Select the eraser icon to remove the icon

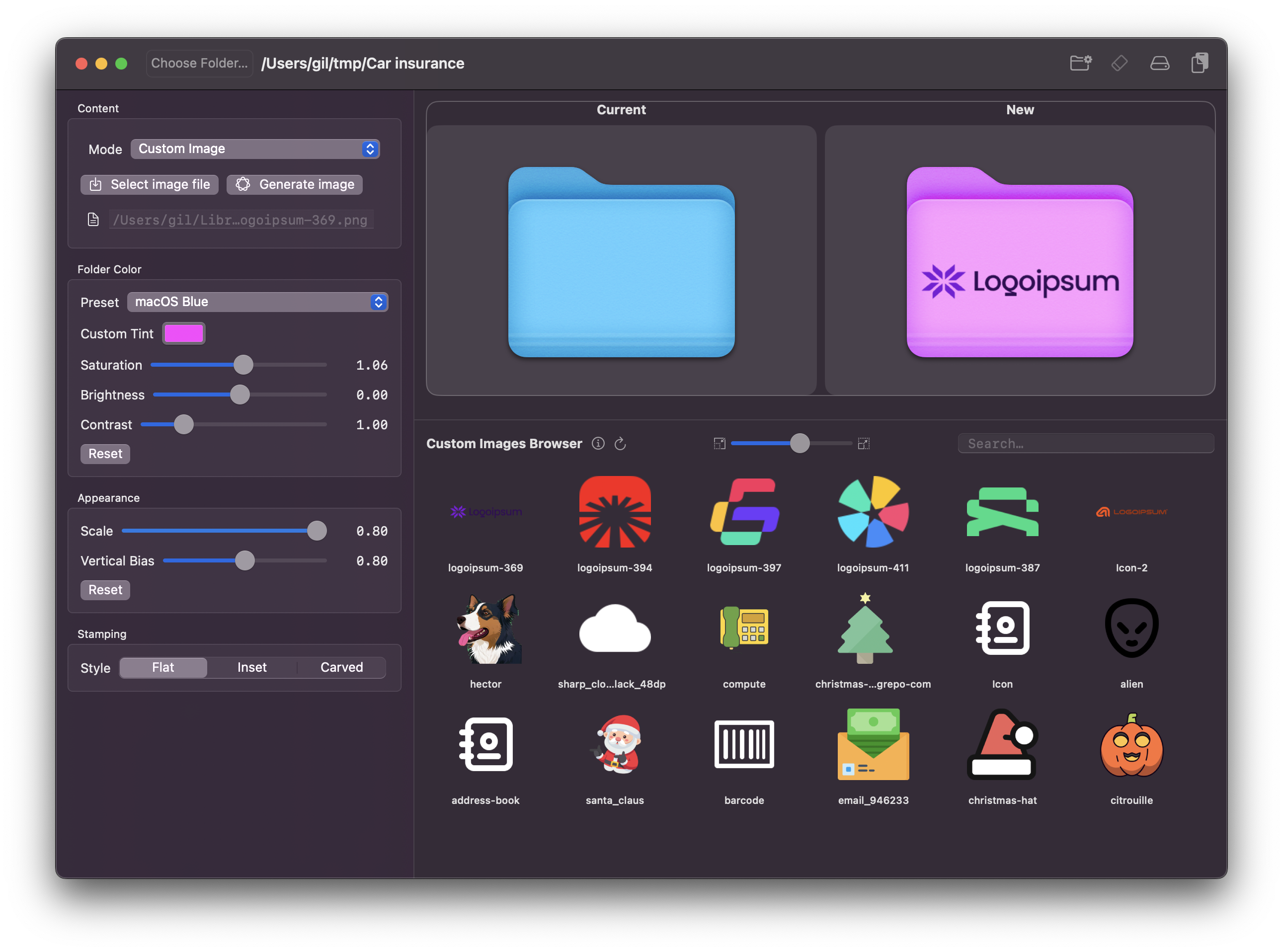1120,64
